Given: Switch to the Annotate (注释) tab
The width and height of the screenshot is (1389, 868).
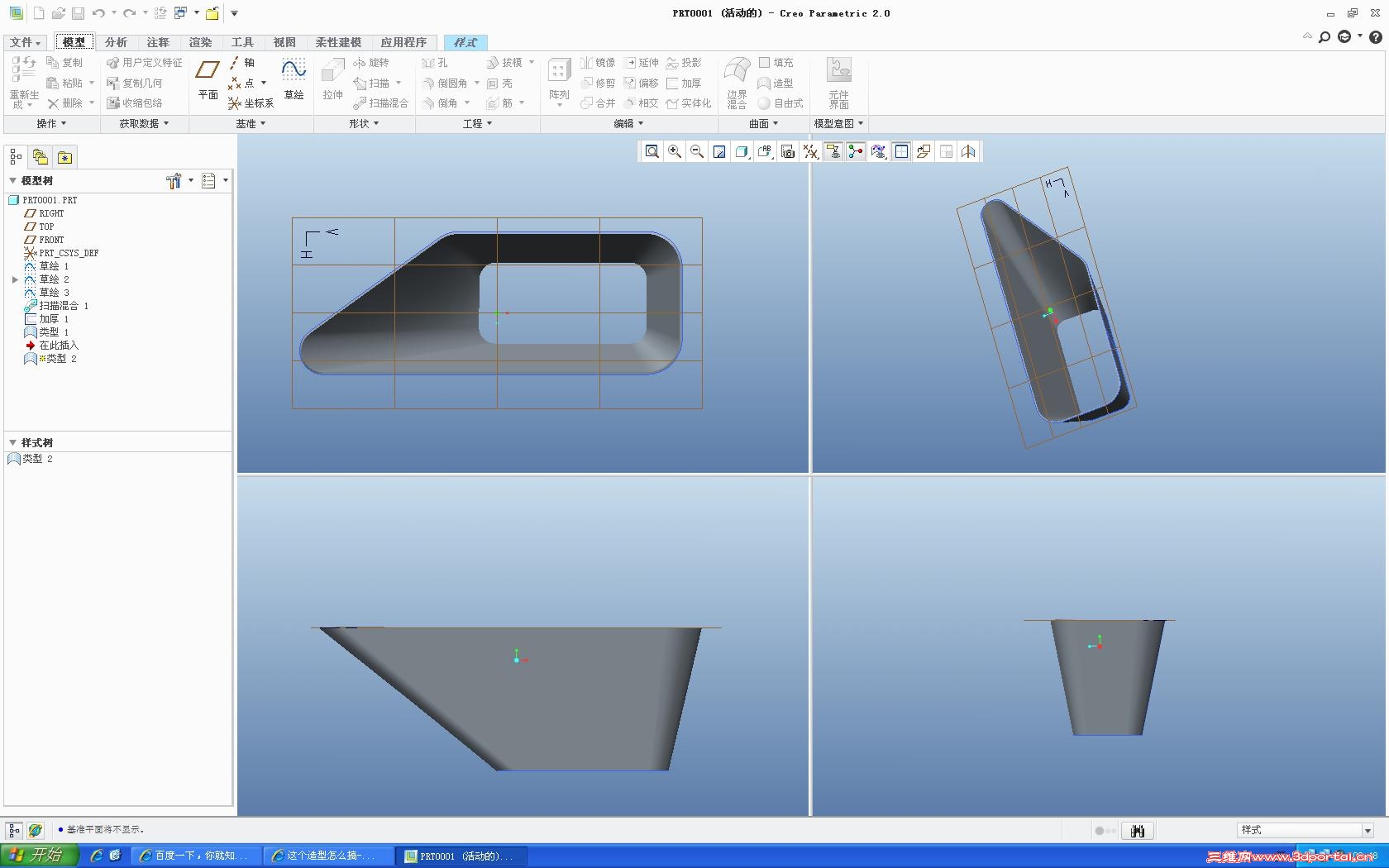Looking at the screenshot, I should pyautogui.click(x=158, y=42).
